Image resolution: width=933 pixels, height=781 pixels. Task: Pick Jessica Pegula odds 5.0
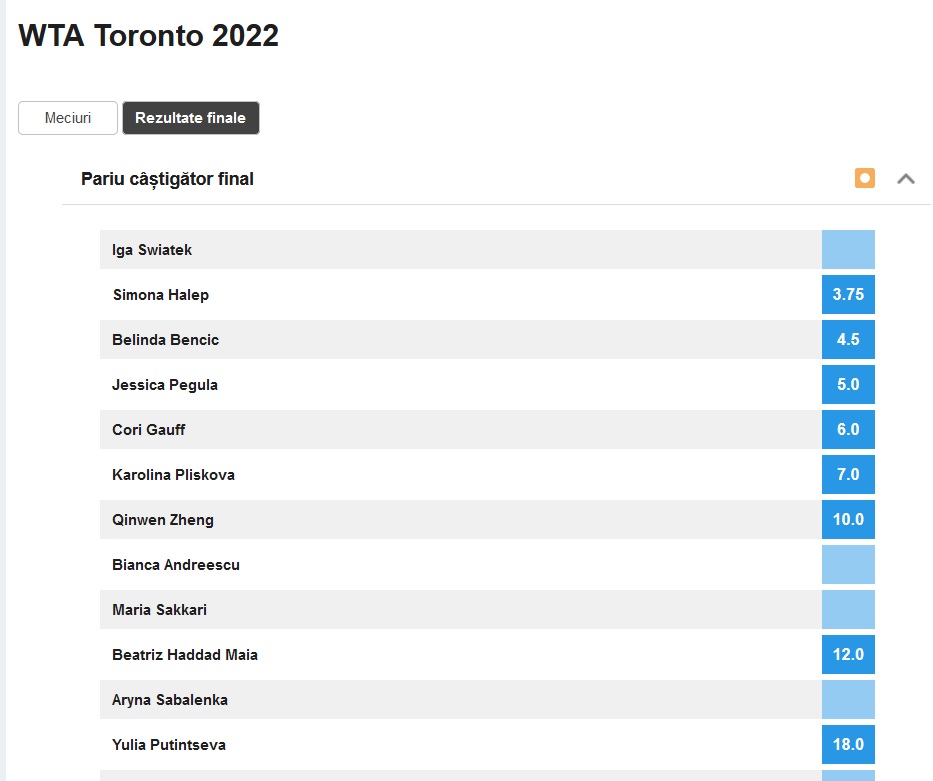[848, 385]
